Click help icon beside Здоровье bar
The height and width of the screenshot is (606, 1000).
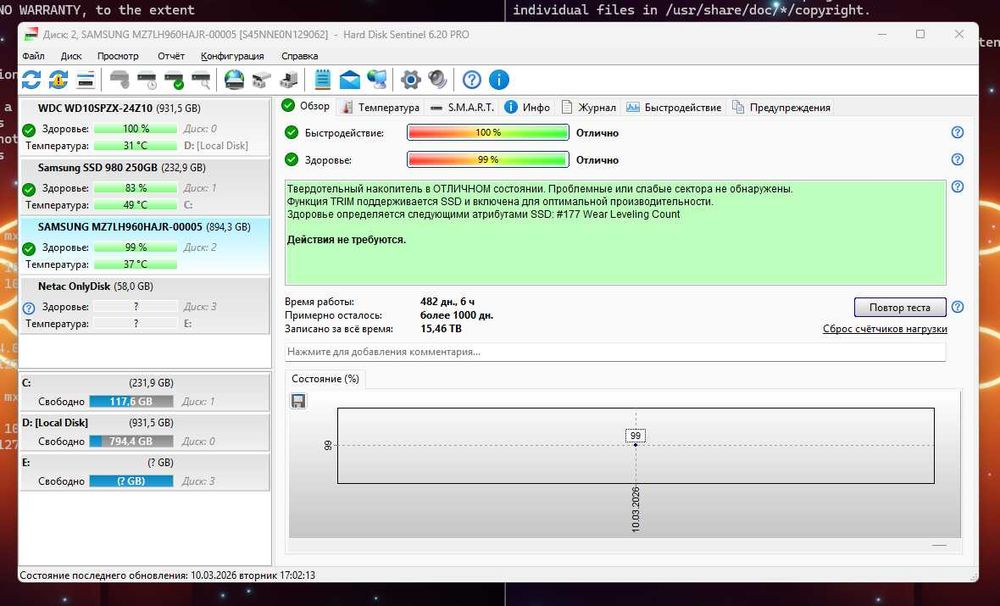coord(957,159)
